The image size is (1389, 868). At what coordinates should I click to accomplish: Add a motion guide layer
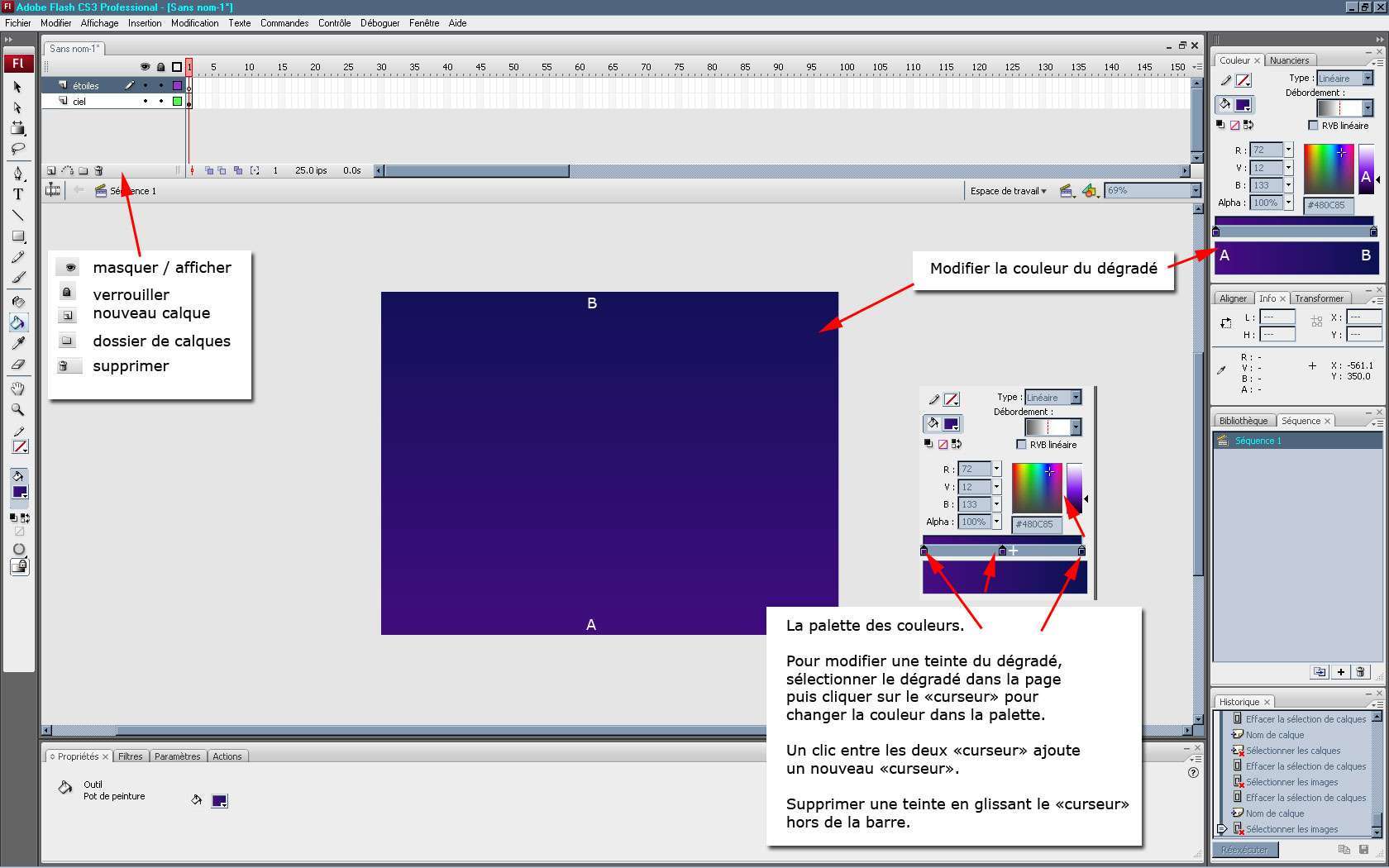pyautogui.click(x=67, y=170)
